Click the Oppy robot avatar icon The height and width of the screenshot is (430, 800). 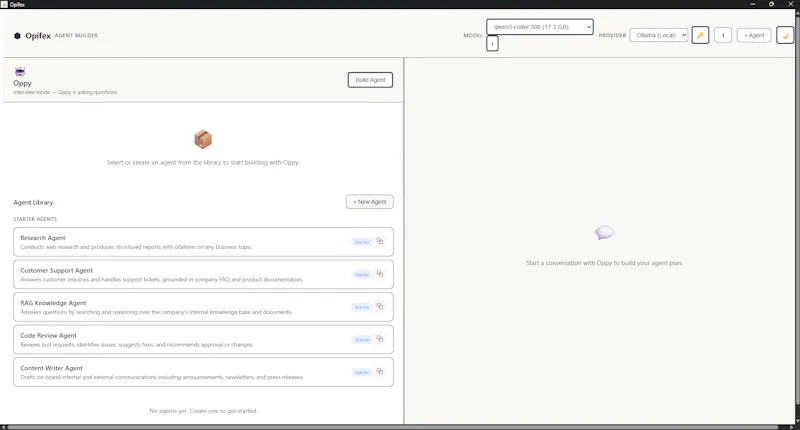tap(20, 71)
